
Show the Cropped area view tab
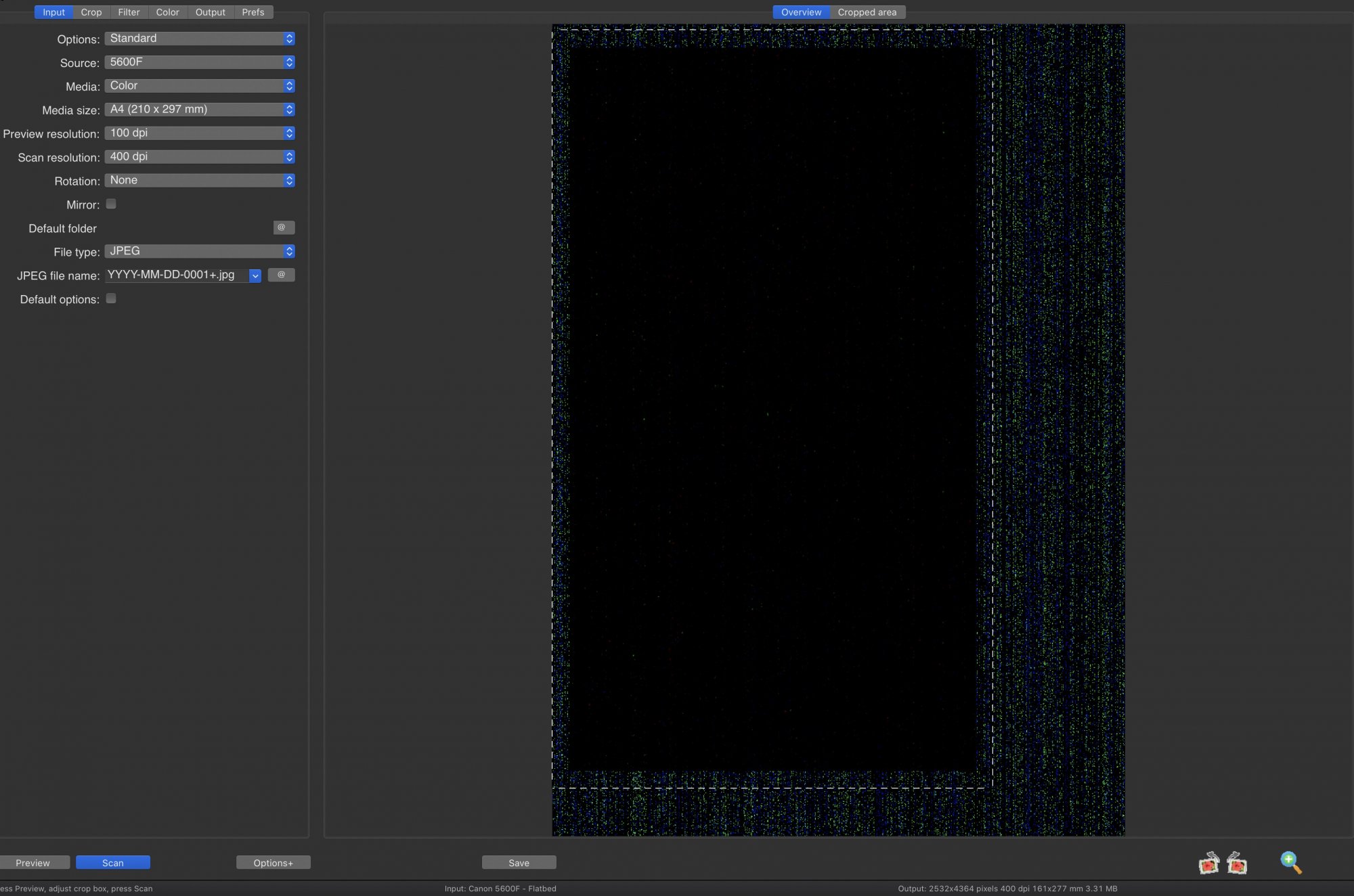(x=867, y=12)
